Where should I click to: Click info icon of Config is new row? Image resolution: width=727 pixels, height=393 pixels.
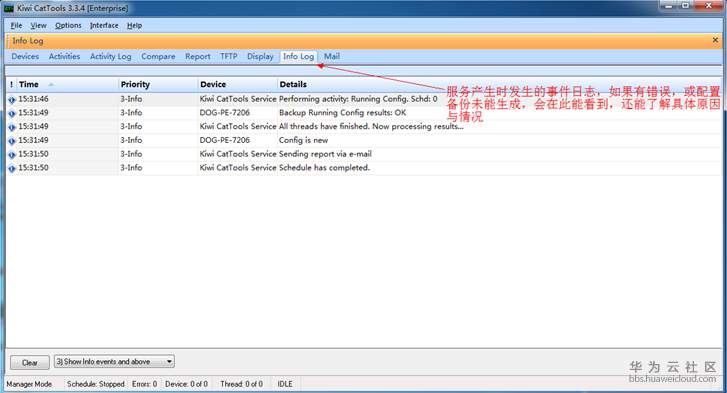[x=12, y=141]
